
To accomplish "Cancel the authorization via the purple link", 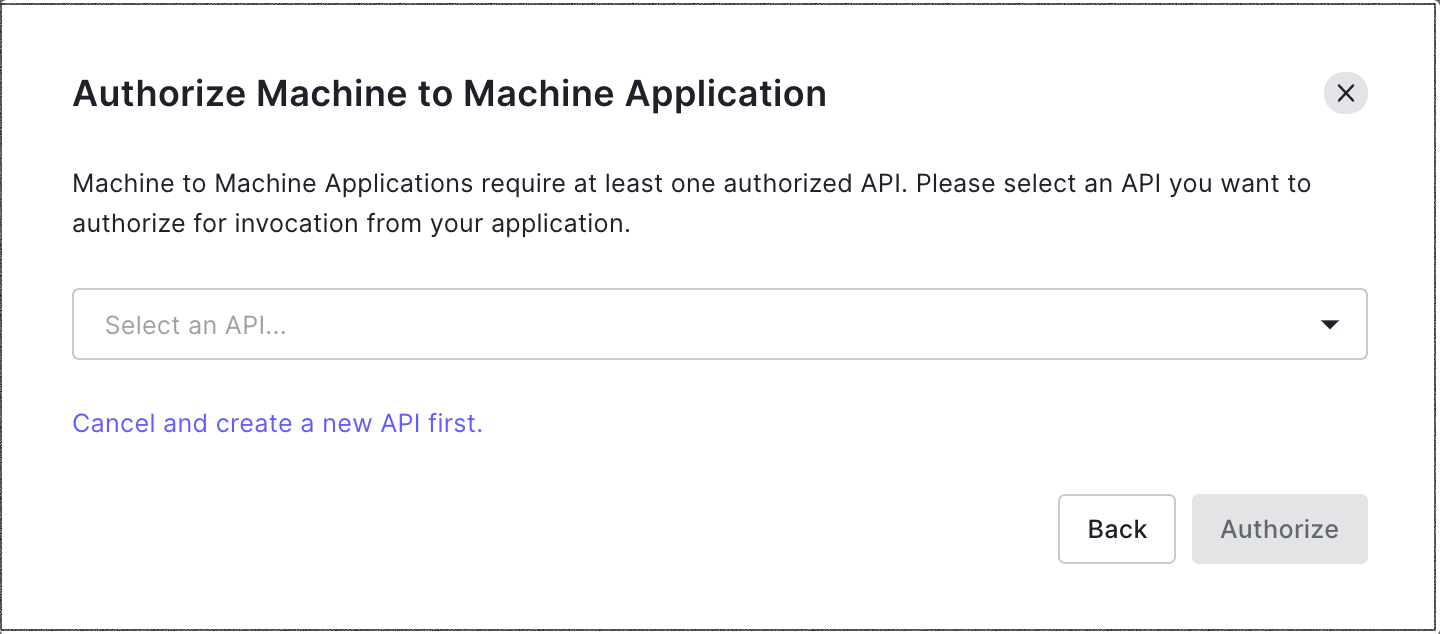I will tap(277, 423).
